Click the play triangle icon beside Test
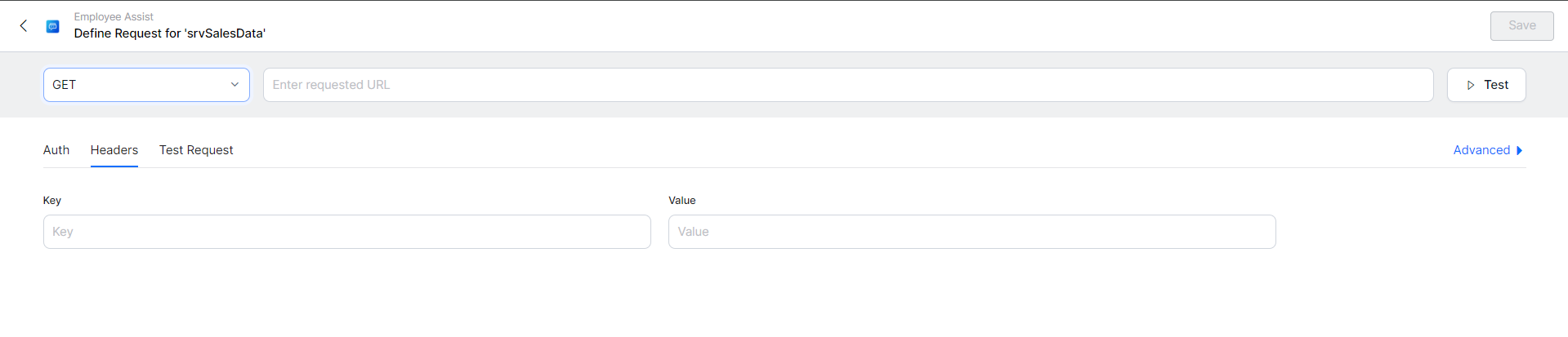Screen dimensions: 1568x337 click(x=1471, y=85)
